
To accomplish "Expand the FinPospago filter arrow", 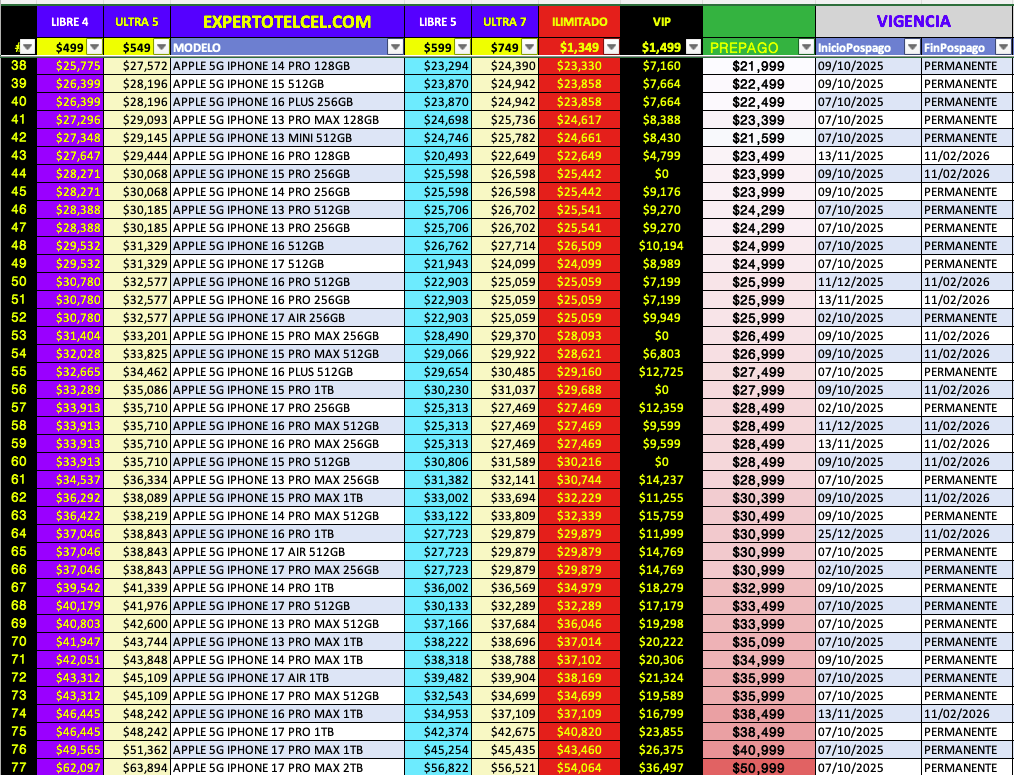I will click(1003, 47).
